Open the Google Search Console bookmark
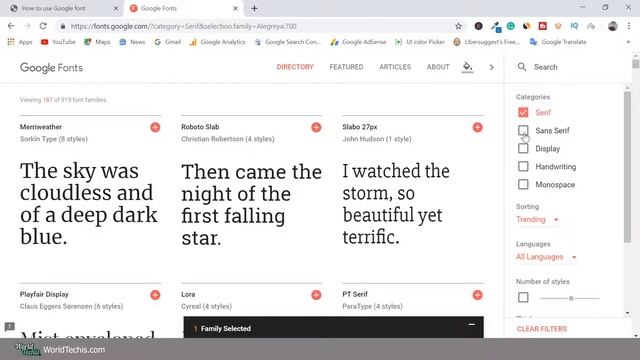Viewport: 640px width, 360px height. click(x=288, y=42)
